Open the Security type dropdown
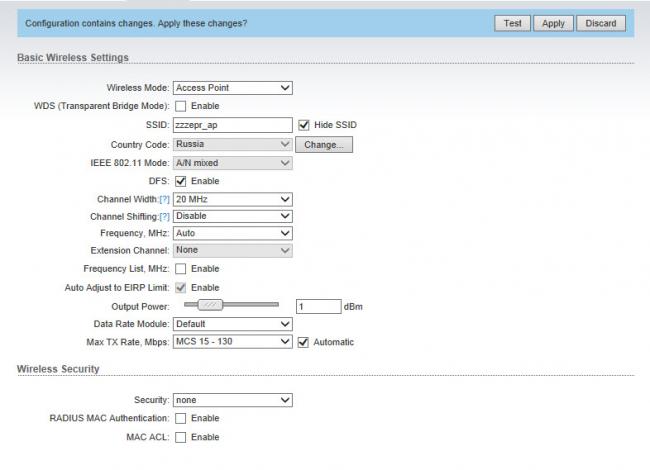This screenshot has width=650, height=470. pyautogui.click(x=232, y=400)
